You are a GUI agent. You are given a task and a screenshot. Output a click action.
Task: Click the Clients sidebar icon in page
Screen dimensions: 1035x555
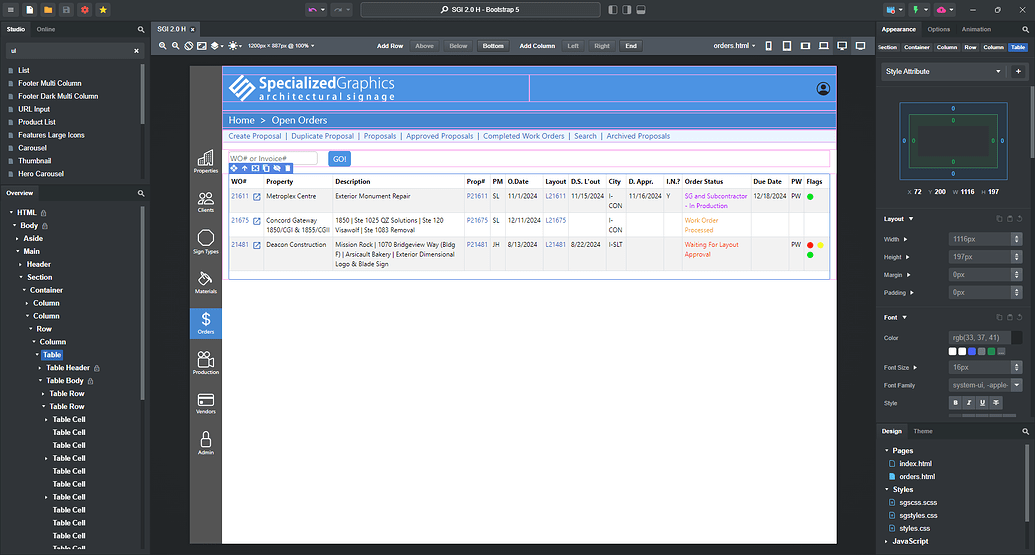coord(205,201)
